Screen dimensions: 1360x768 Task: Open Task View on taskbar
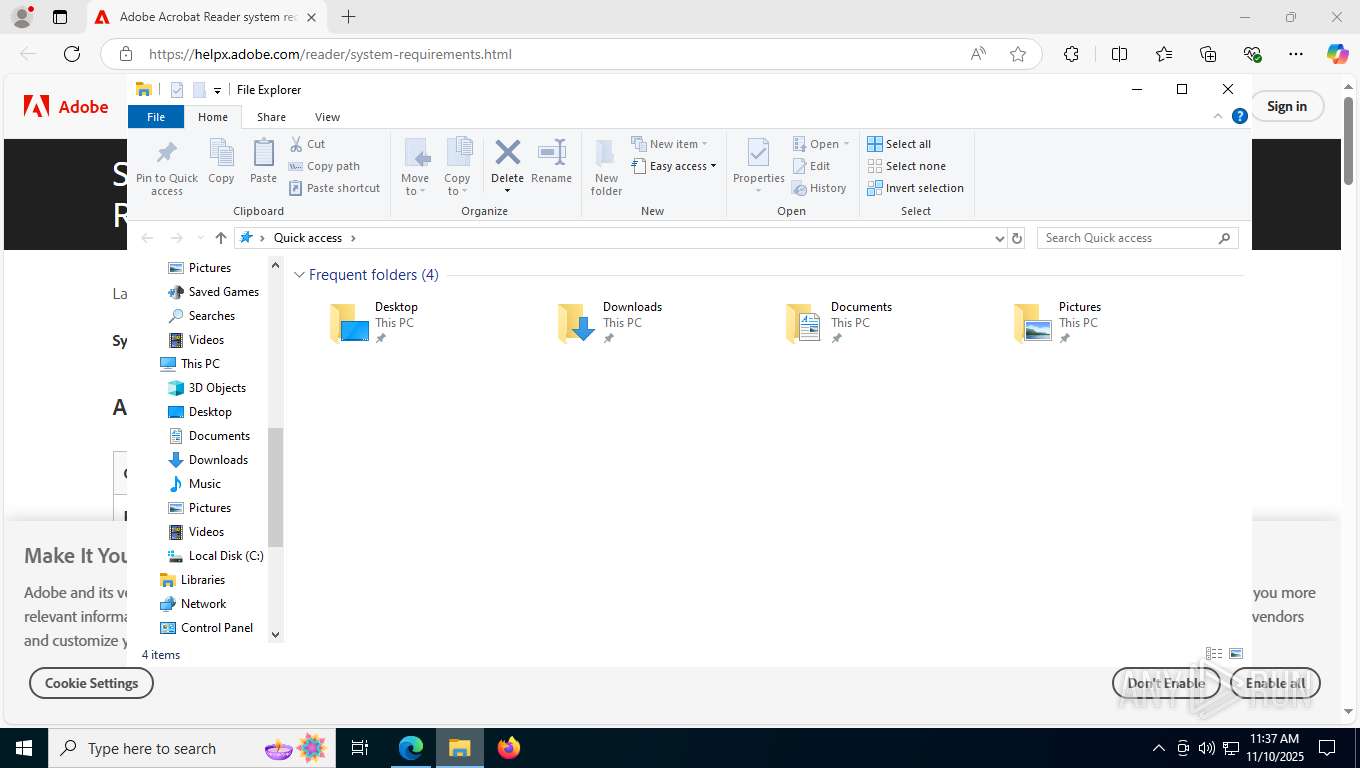[360, 748]
